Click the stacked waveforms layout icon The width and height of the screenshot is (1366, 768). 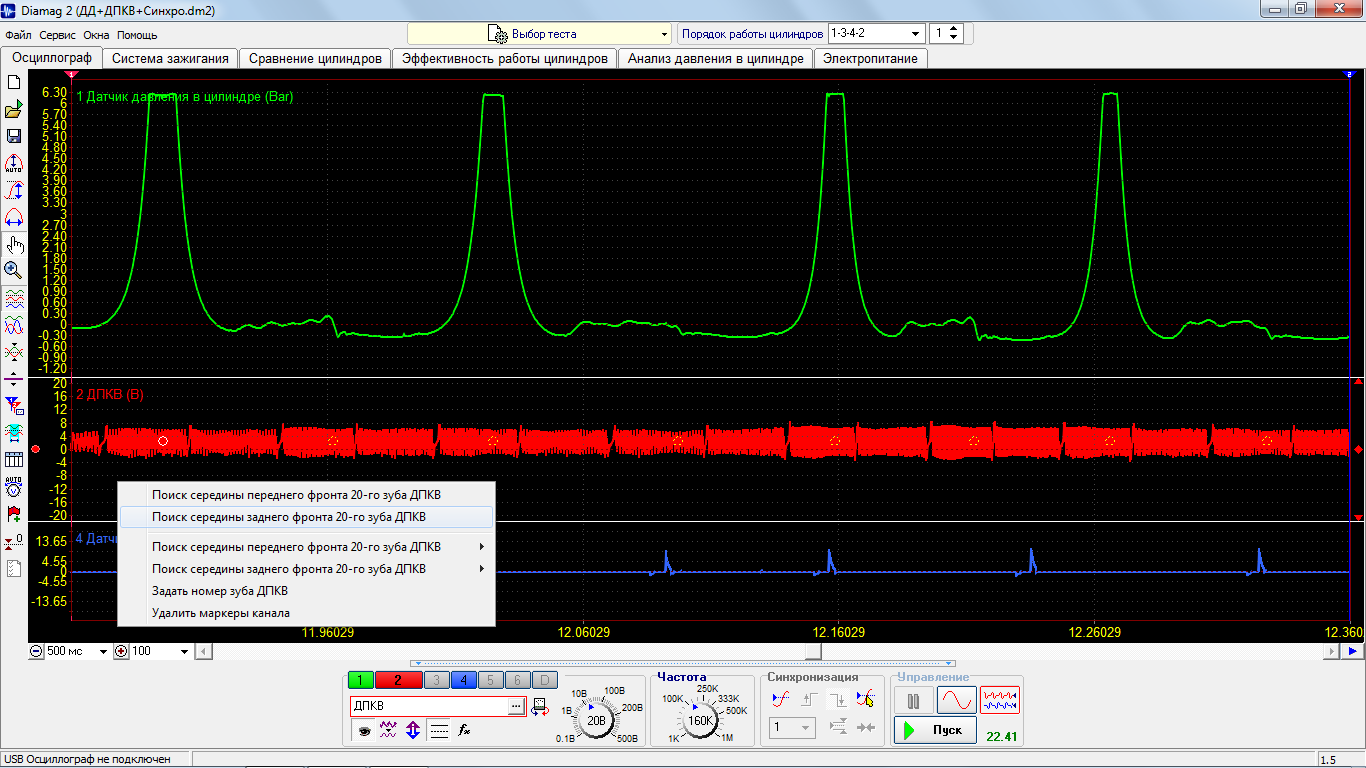[x=14, y=298]
